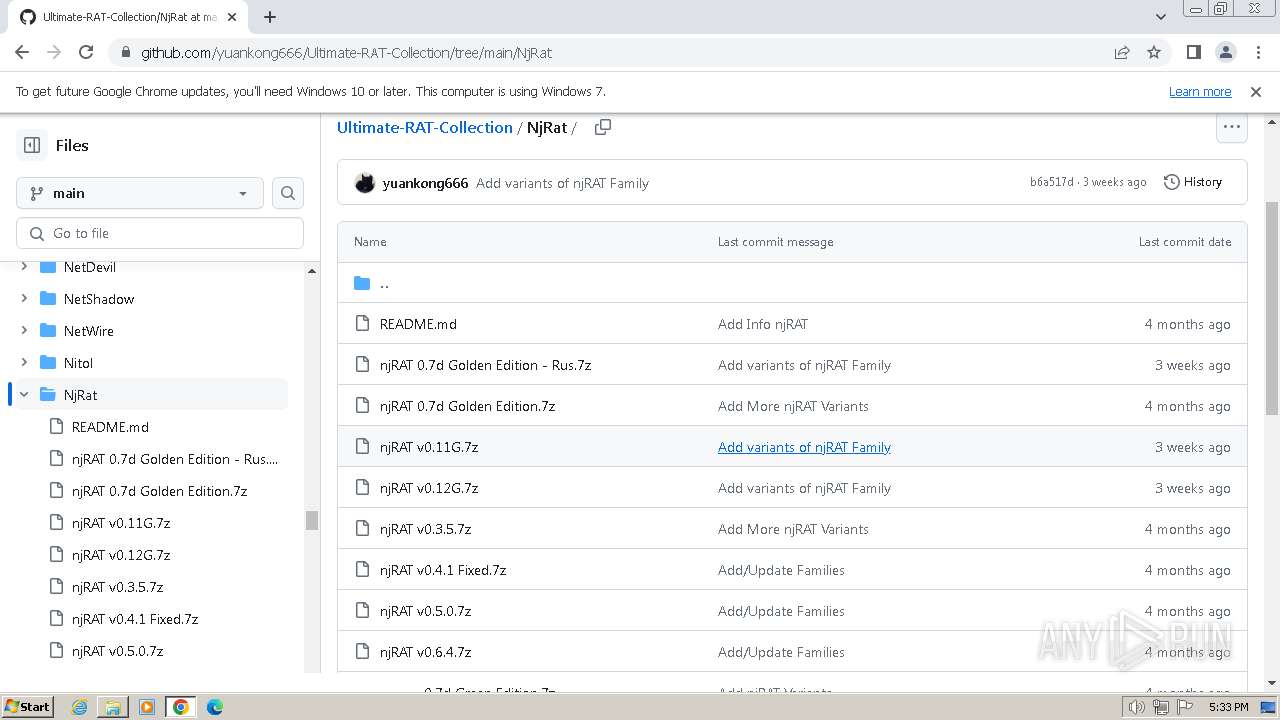Share this page icon in address bar

pos(1122,52)
